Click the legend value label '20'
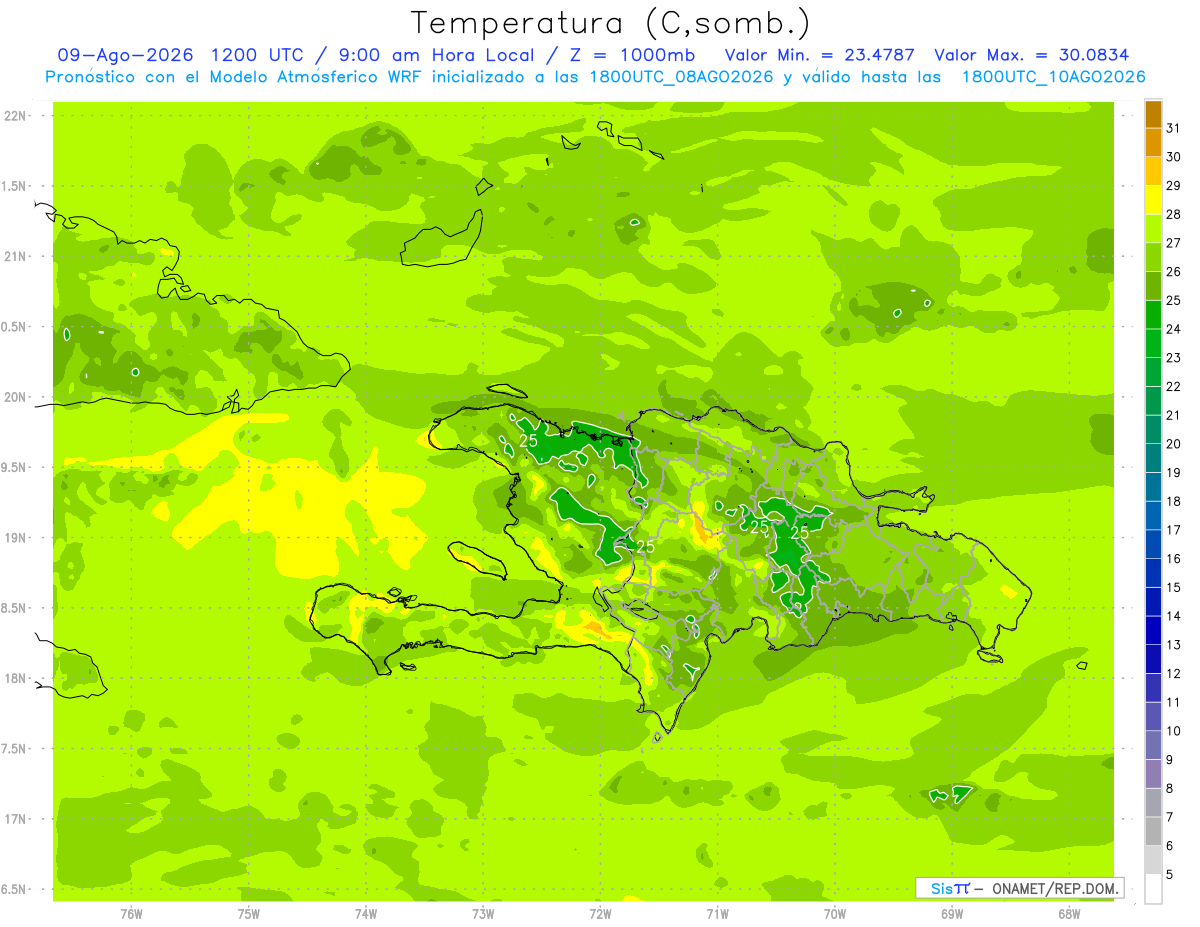The height and width of the screenshot is (927, 1200). [x=1174, y=444]
